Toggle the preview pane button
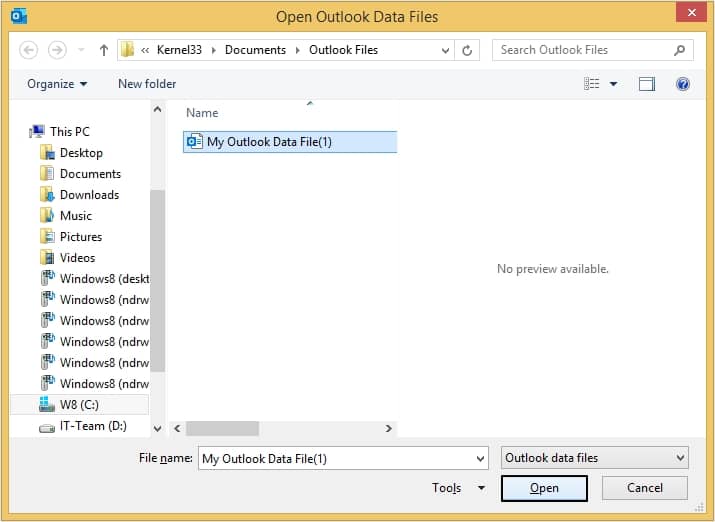This screenshot has width=715, height=522. click(x=647, y=84)
